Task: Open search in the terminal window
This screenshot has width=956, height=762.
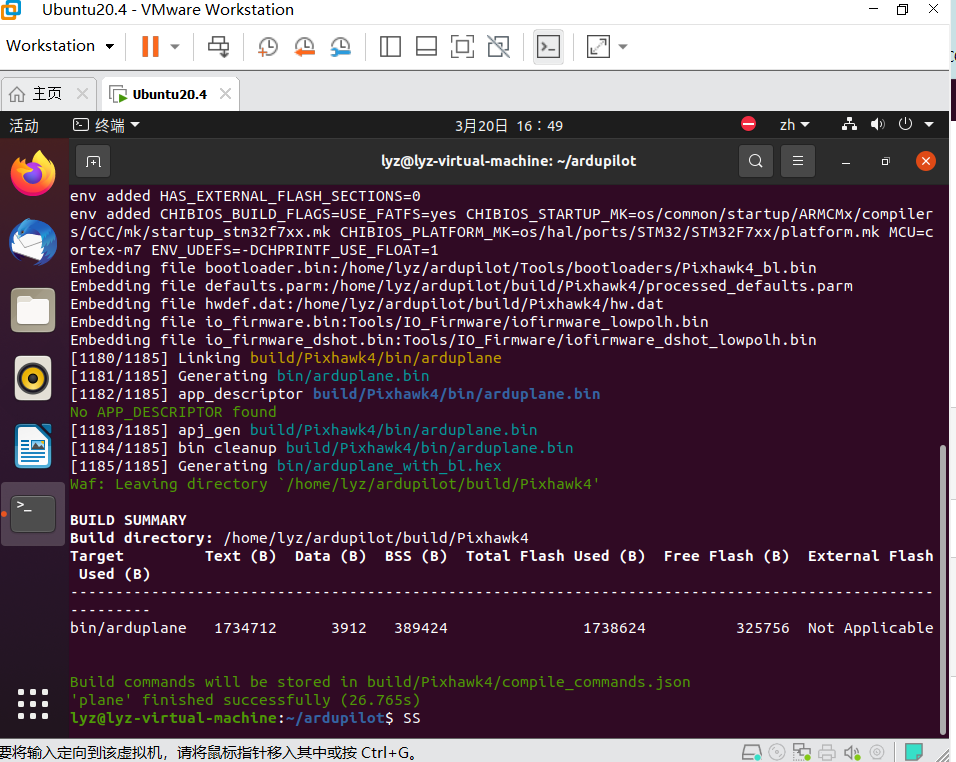Action: click(756, 160)
